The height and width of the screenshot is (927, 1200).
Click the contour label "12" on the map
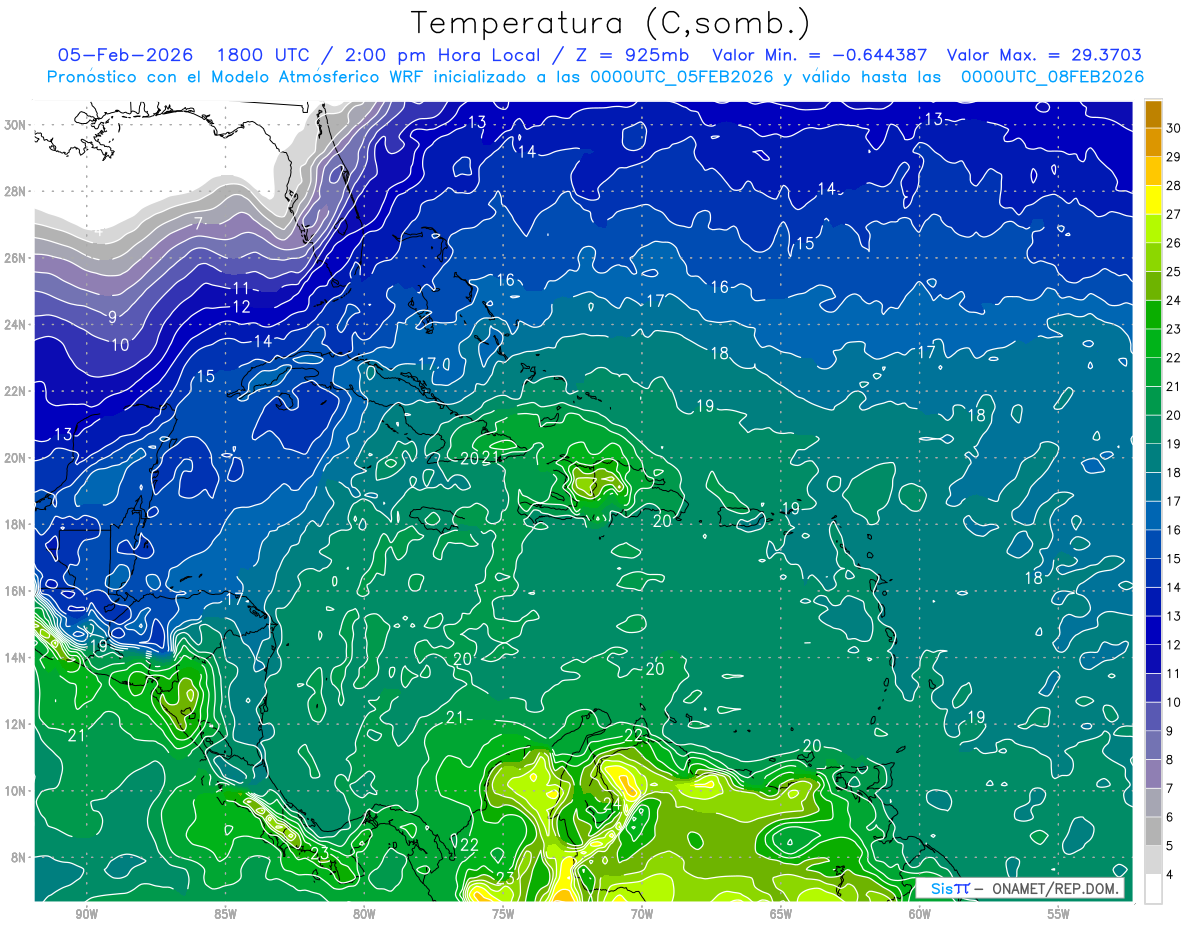pos(241,307)
